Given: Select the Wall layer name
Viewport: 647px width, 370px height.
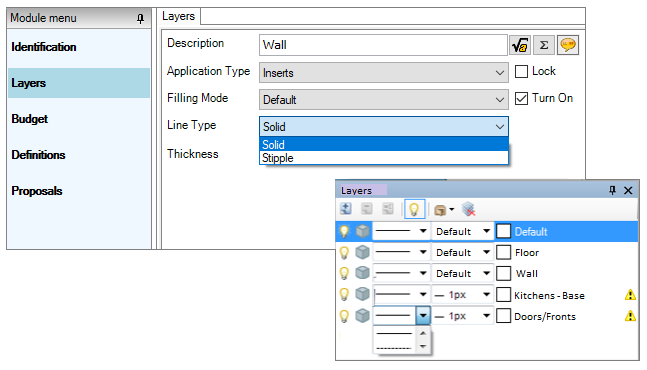Looking at the screenshot, I should coord(527,273).
